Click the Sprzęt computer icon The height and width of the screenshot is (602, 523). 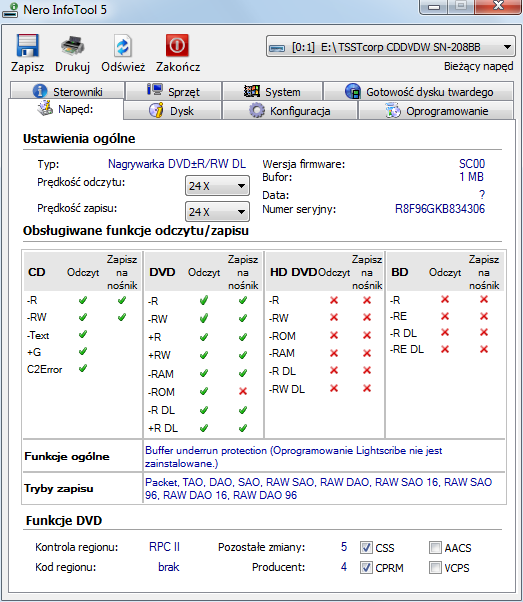pyautogui.click(x=155, y=90)
